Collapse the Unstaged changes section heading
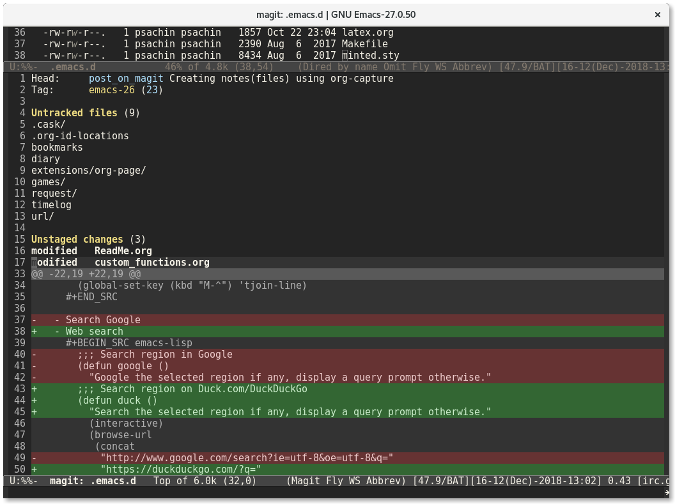The height and width of the screenshot is (504, 675). click(x=76, y=240)
